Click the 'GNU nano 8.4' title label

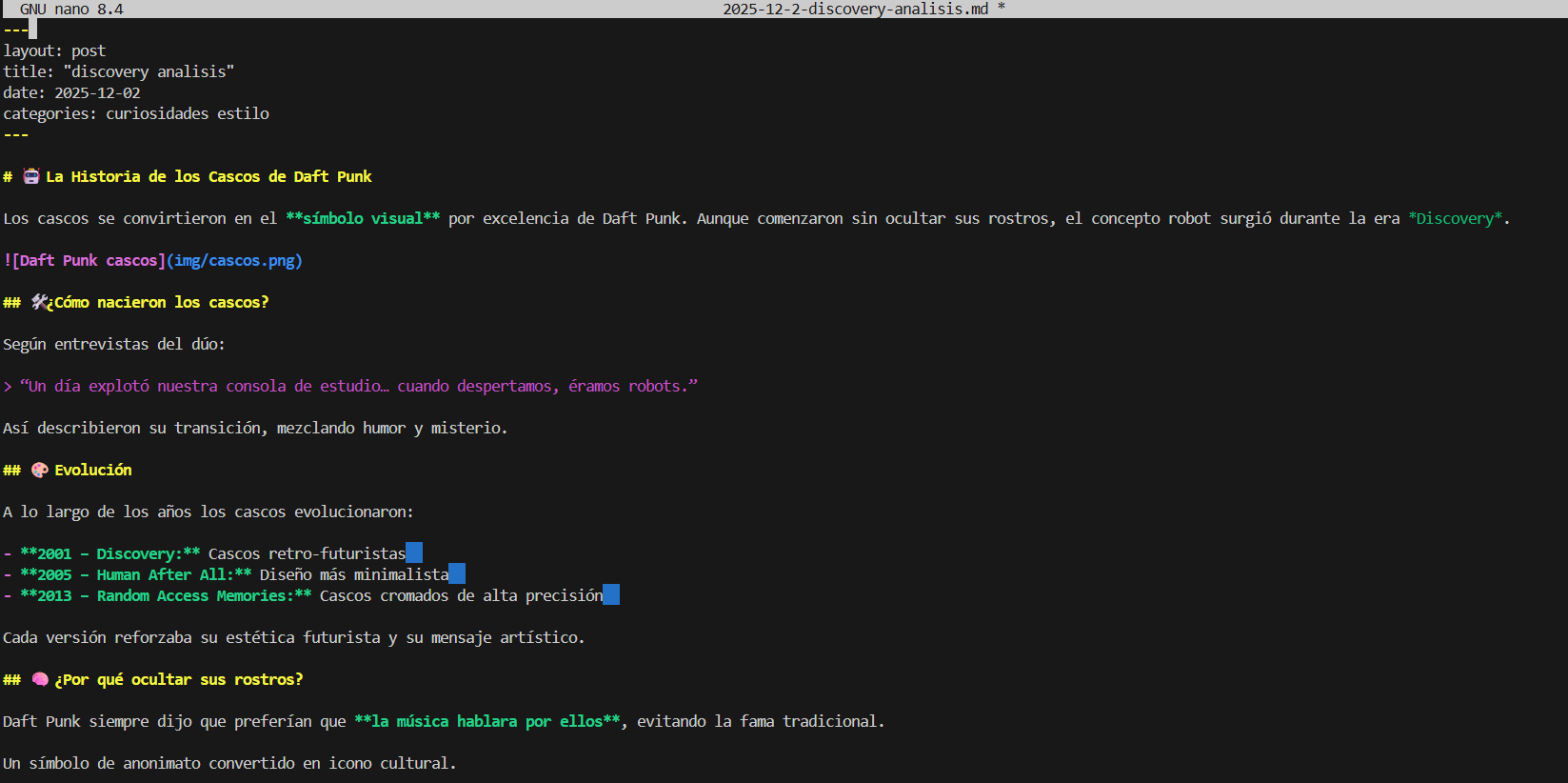71,9
